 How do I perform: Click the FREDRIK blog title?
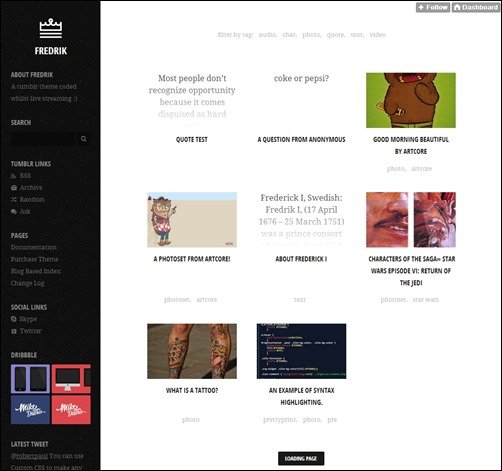(51, 51)
